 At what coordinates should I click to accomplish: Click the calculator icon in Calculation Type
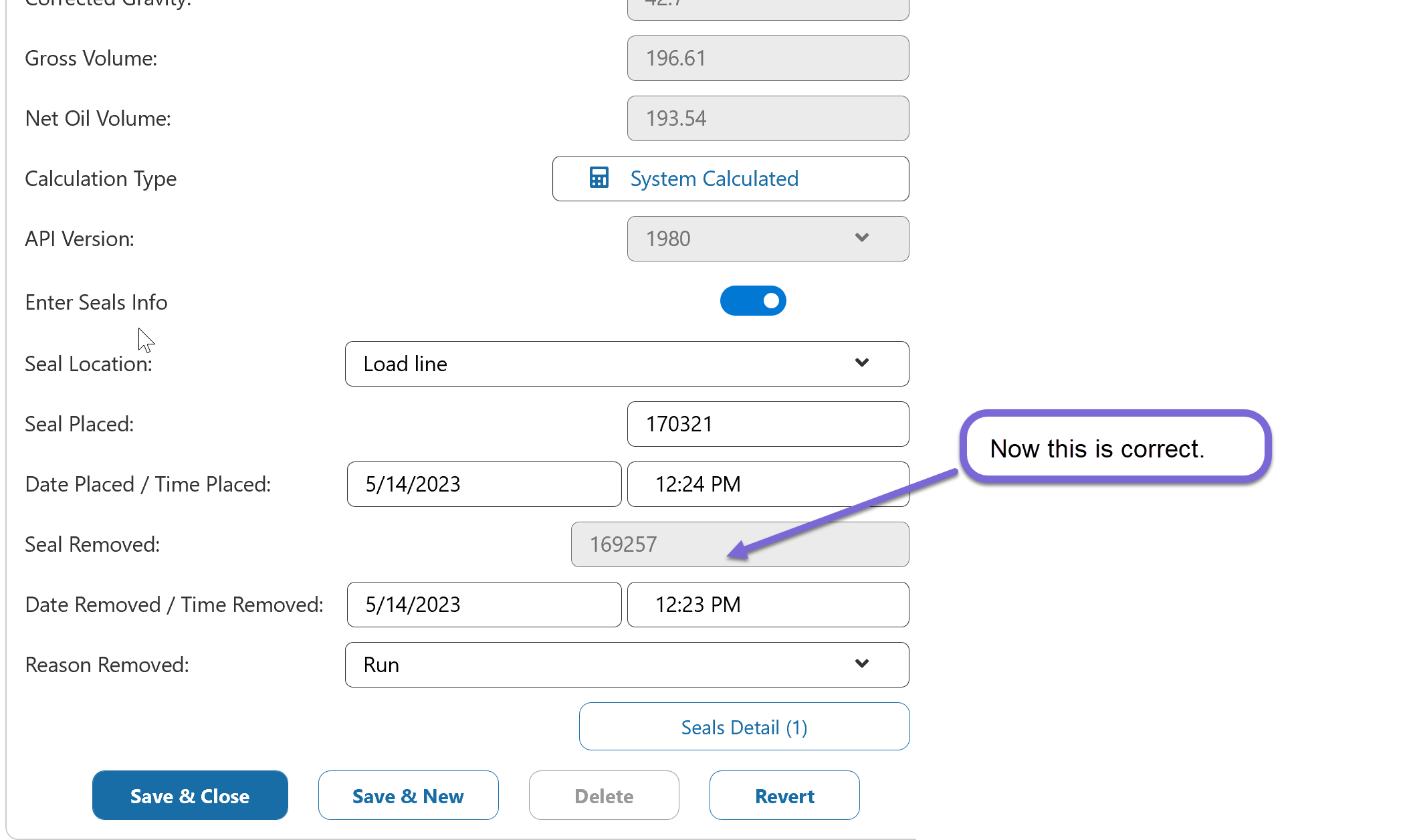pos(599,178)
